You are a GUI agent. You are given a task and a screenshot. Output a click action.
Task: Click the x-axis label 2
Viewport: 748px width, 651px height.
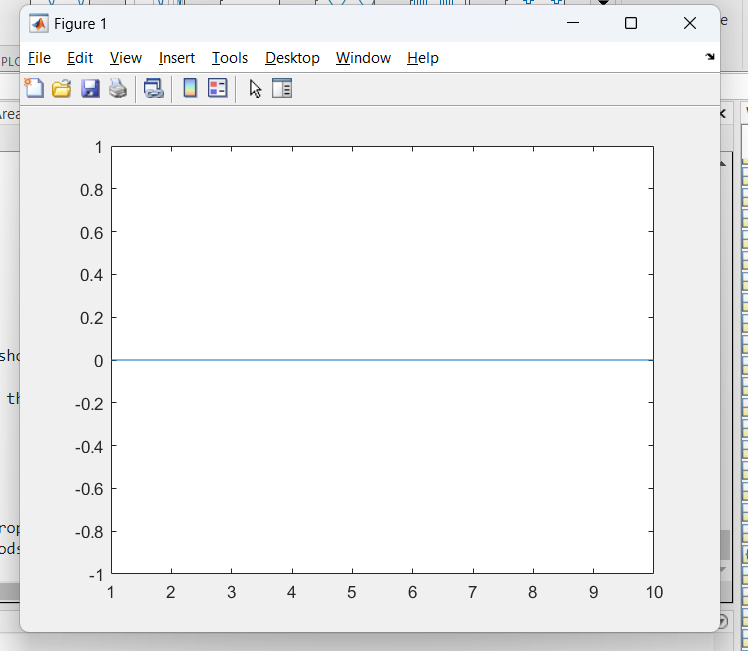(171, 592)
